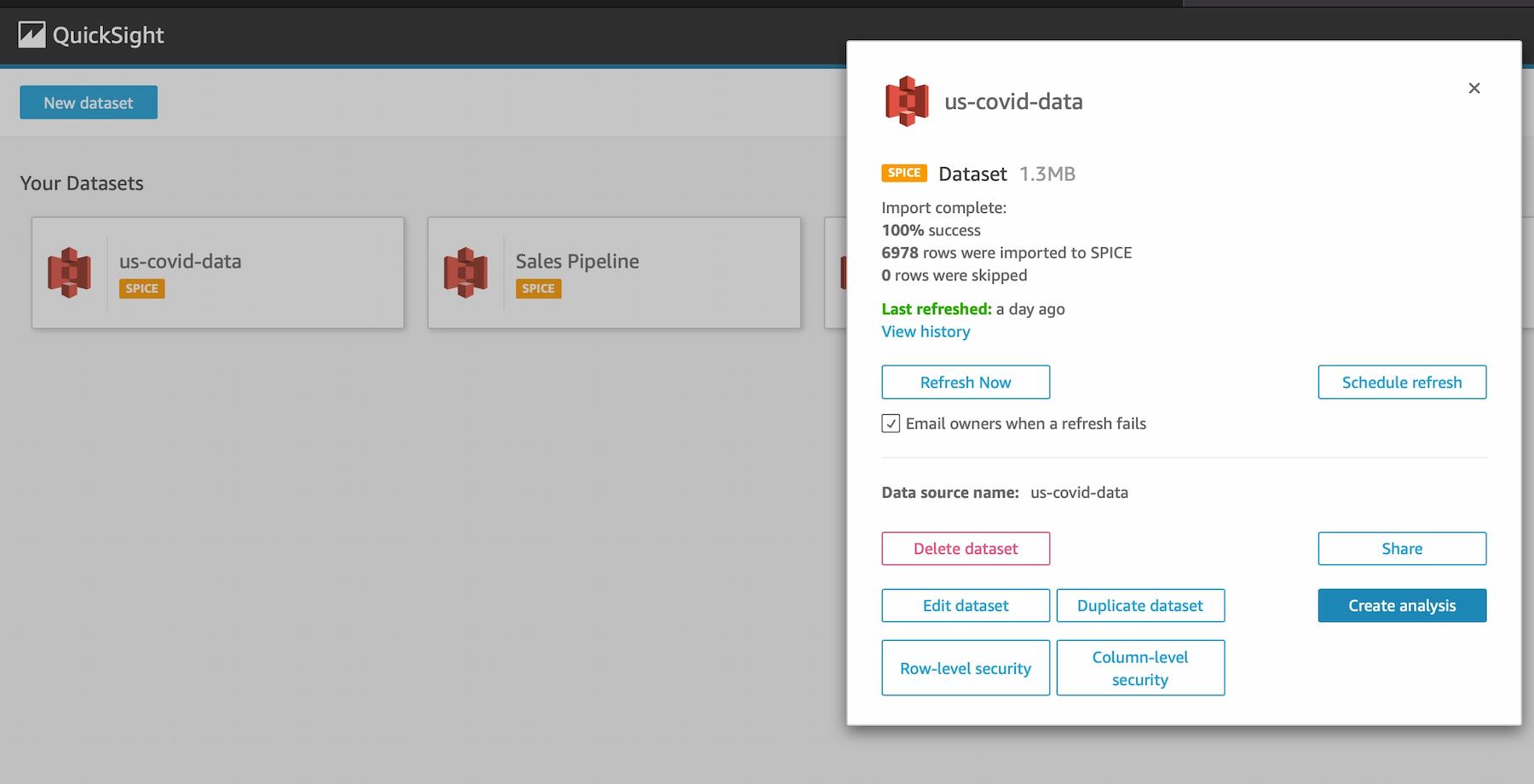Viewport: 1534px width, 784px height.
Task: Start Create analysis from this dataset
Action: 1401,606
